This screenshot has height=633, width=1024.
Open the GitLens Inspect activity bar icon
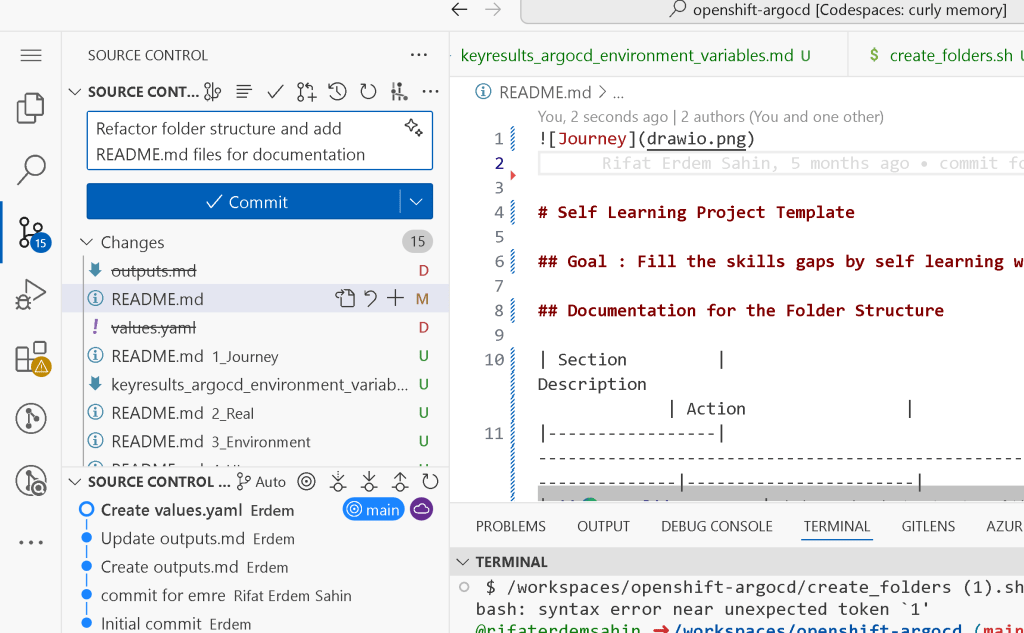click(x=31, y=481)
